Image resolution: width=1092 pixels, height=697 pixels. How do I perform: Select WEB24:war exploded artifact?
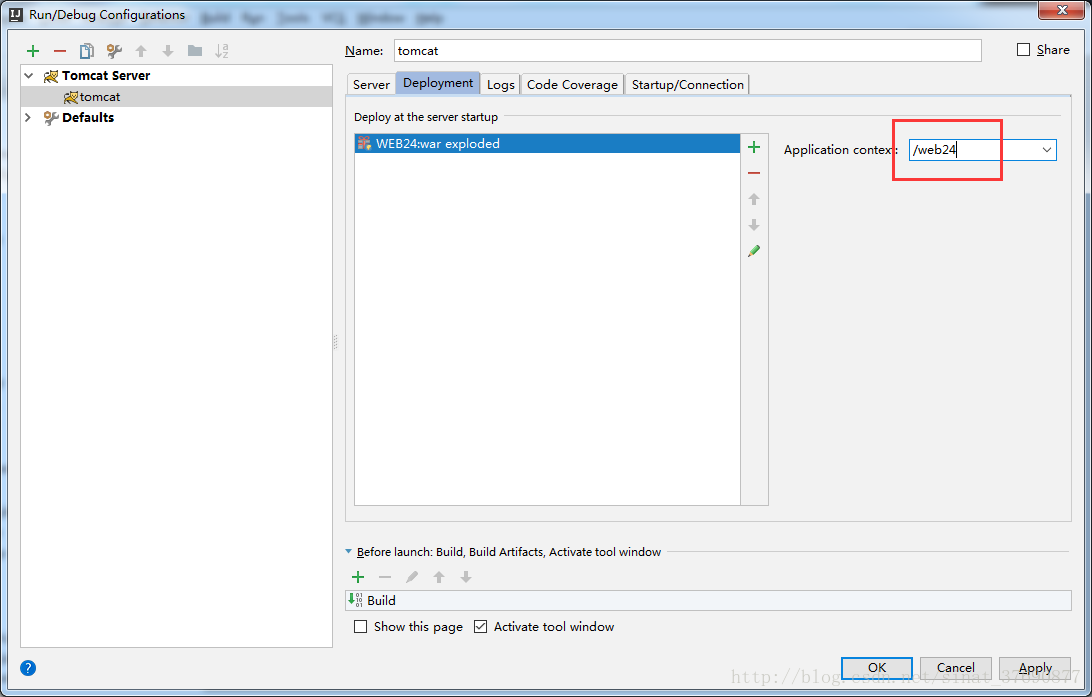click(x=547, y=143)
